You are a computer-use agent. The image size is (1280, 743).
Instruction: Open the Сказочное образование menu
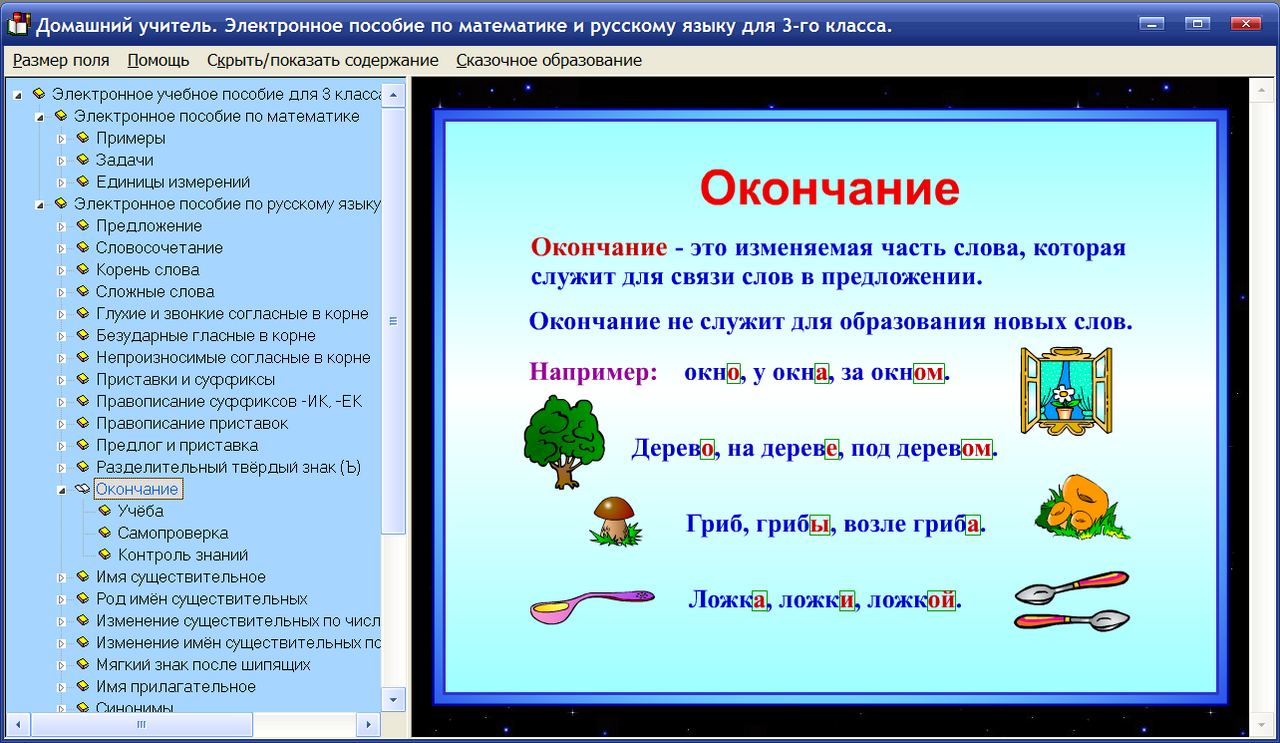pos(548,60)
